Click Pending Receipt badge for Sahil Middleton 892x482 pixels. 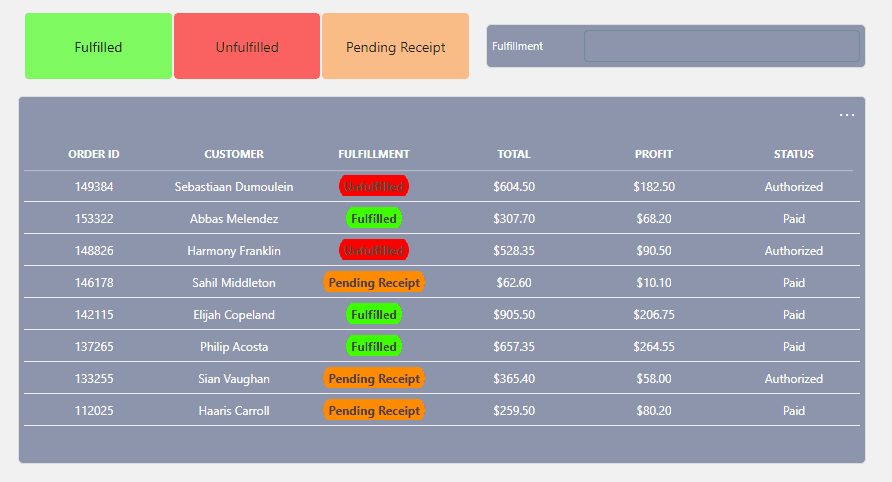point(374,283)
